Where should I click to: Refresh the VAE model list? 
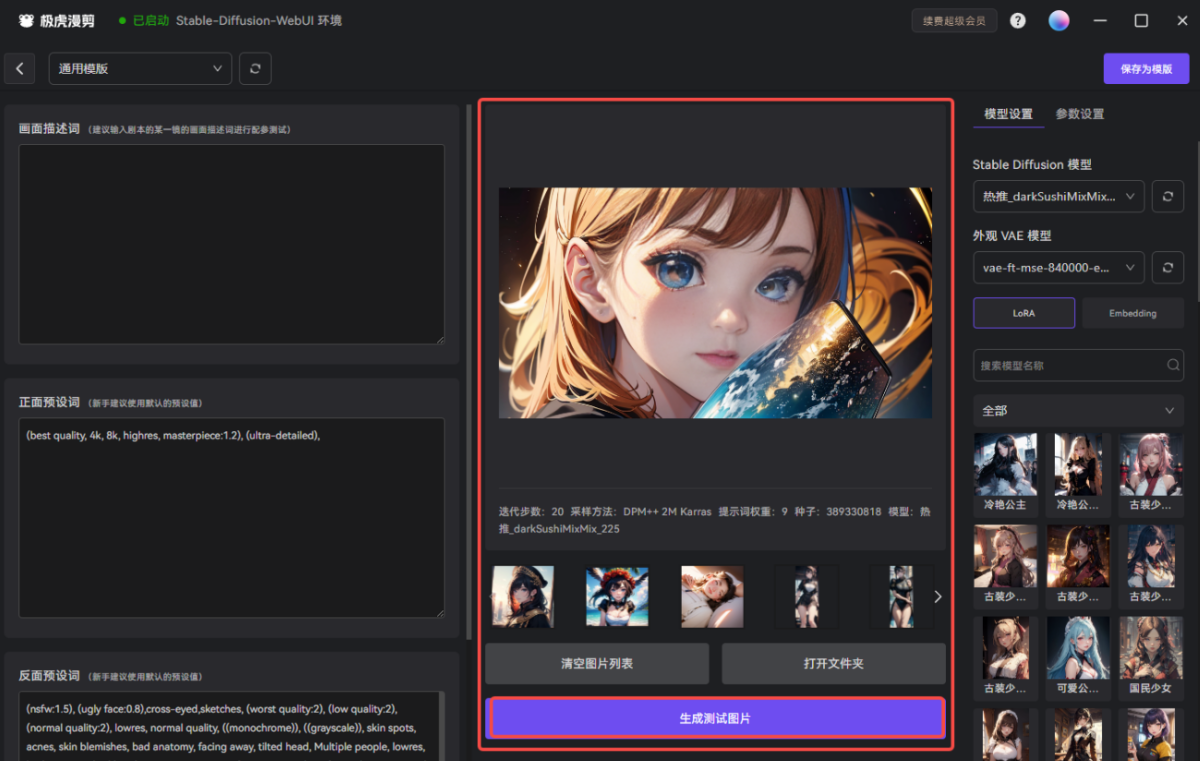pyautogui.click(x=1167, y=268)
